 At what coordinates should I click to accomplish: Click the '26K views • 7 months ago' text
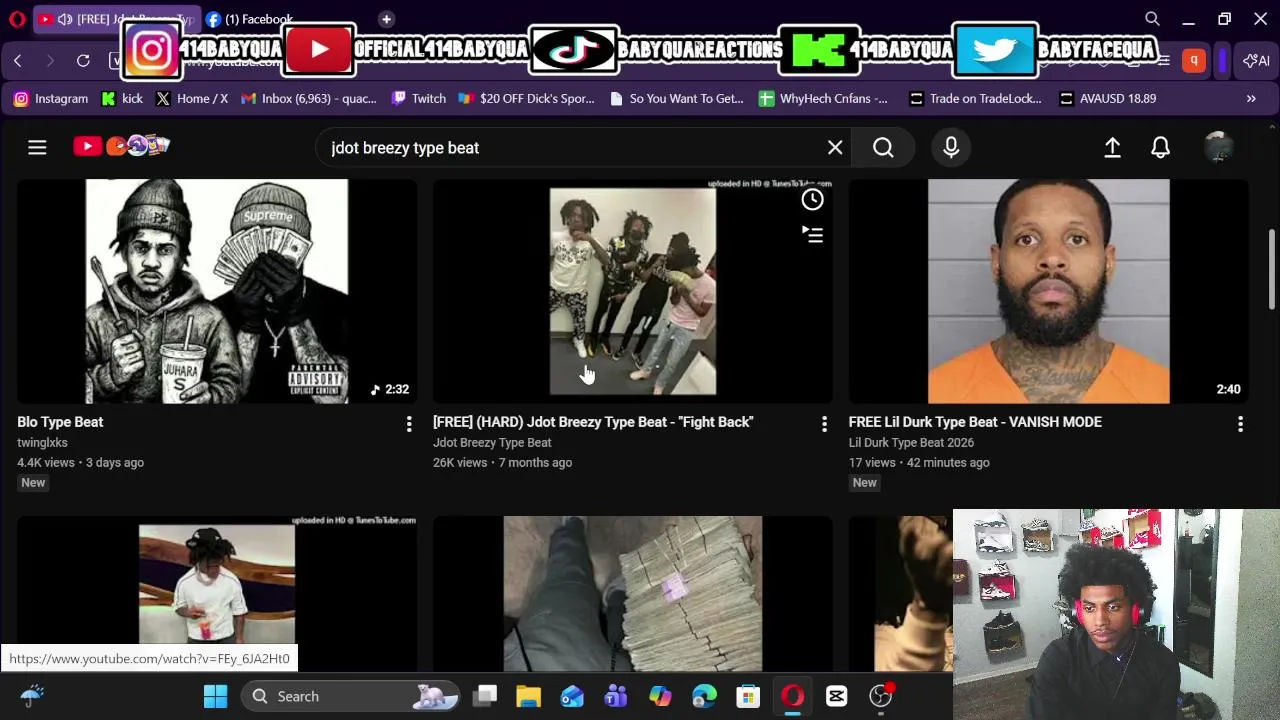click(502, 463)
